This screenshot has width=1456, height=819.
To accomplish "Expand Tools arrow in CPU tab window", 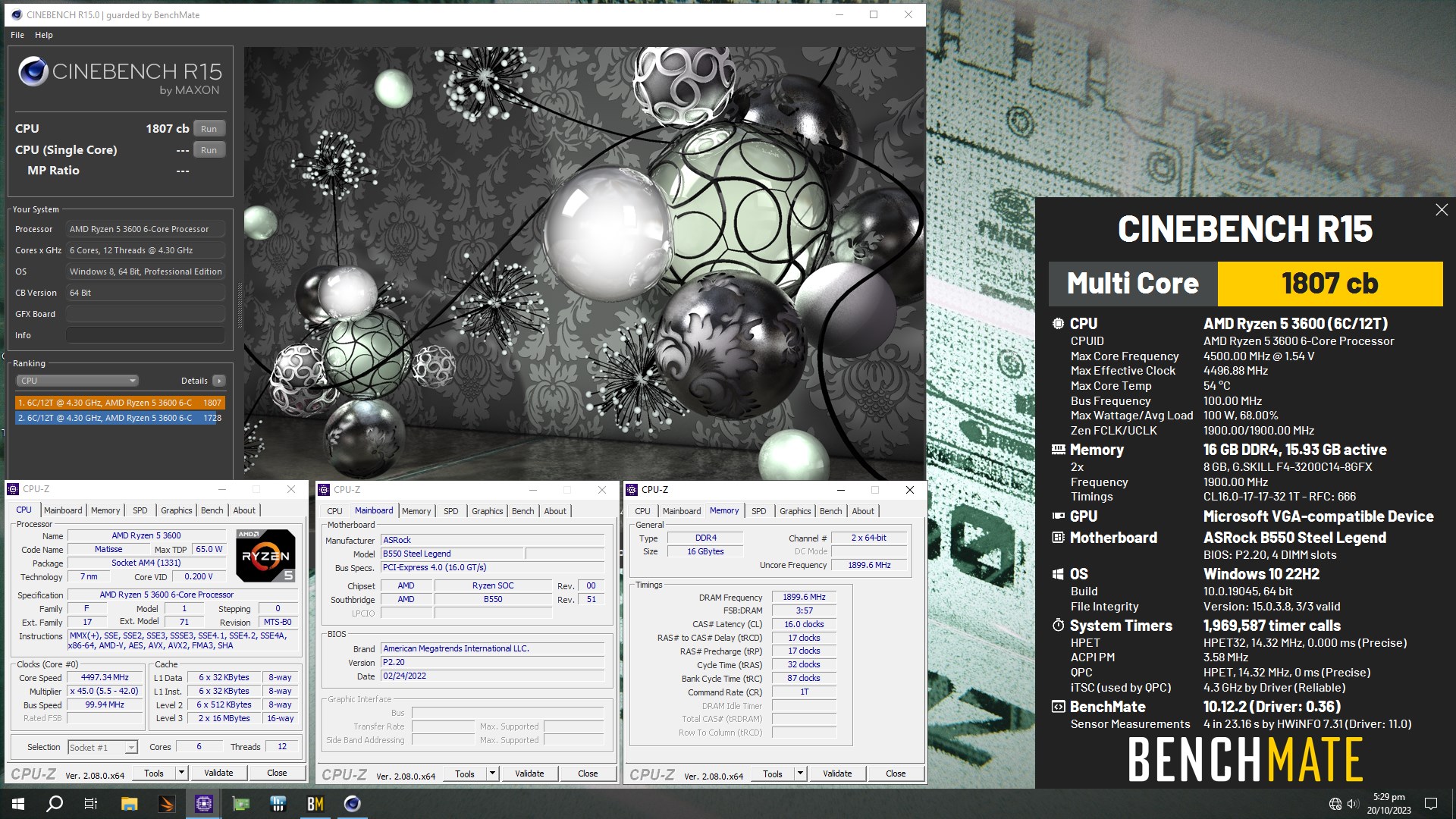I will pyautogui.click(x=181, y=773).
